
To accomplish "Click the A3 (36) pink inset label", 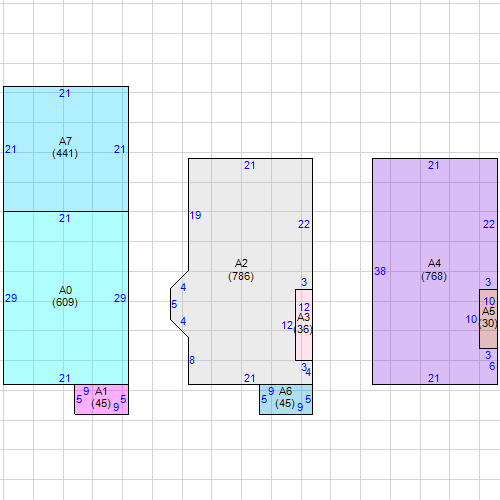I will [x=303, y=323].
